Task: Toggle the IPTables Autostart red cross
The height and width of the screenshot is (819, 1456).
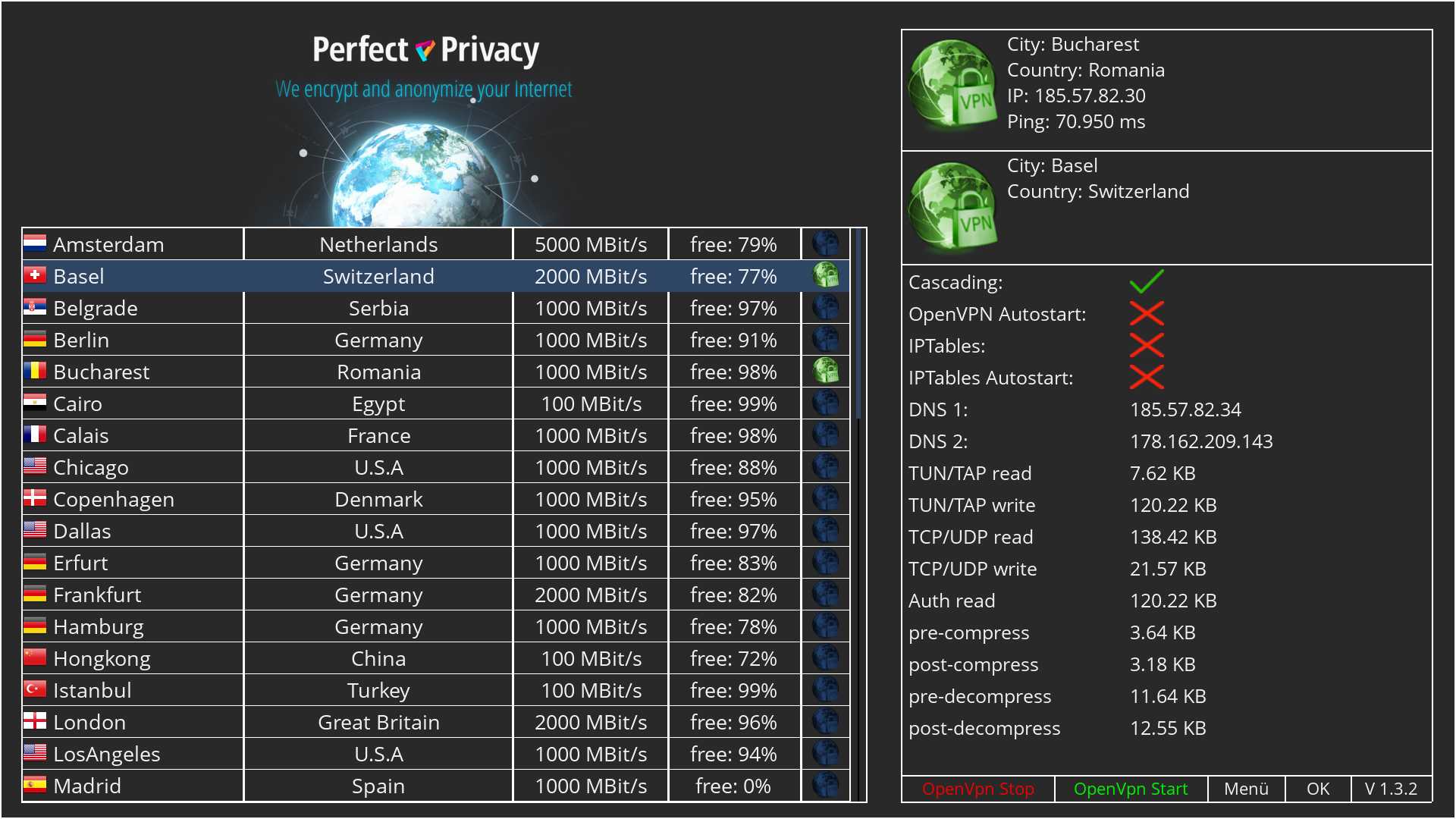Action: (x=1146, y=377)
